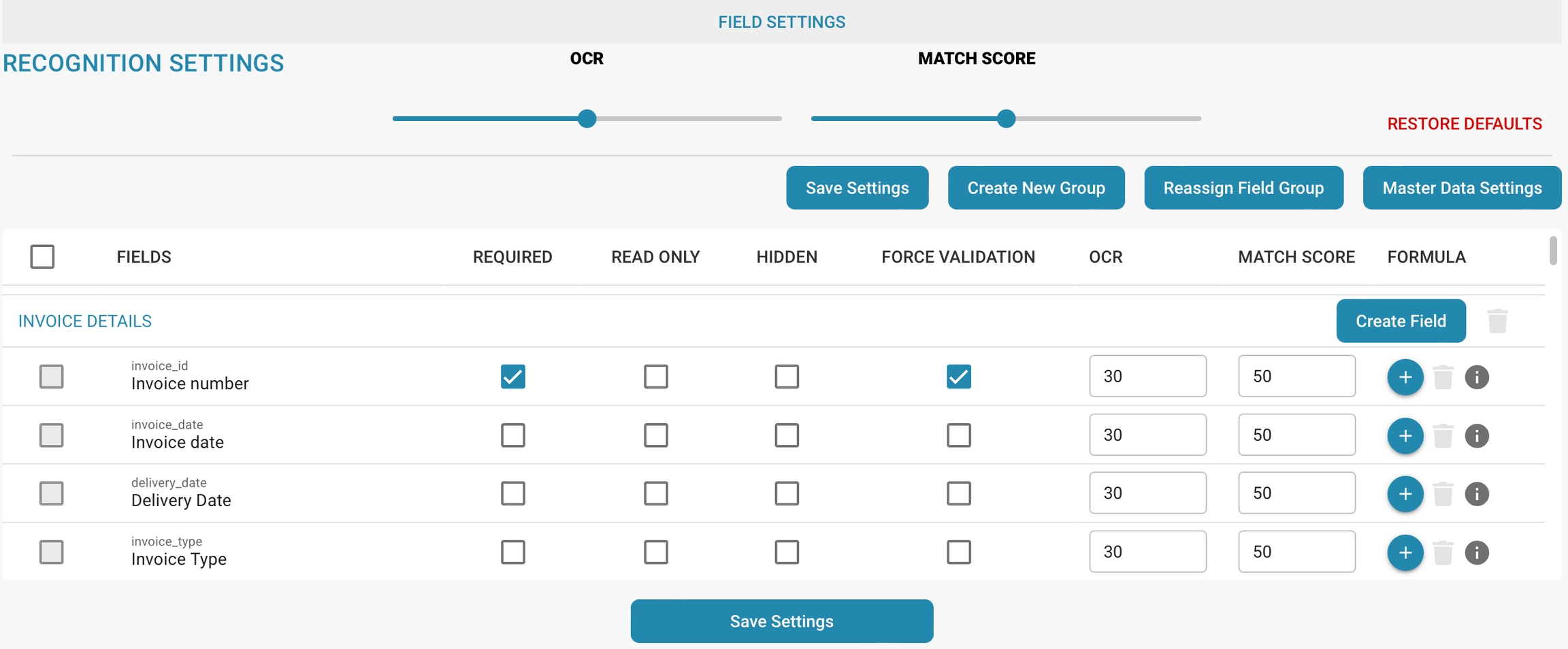Tick the Hidden checkbox for Delivery Date
Viewport: 1568px width, 649px height.
pos(787,493)
